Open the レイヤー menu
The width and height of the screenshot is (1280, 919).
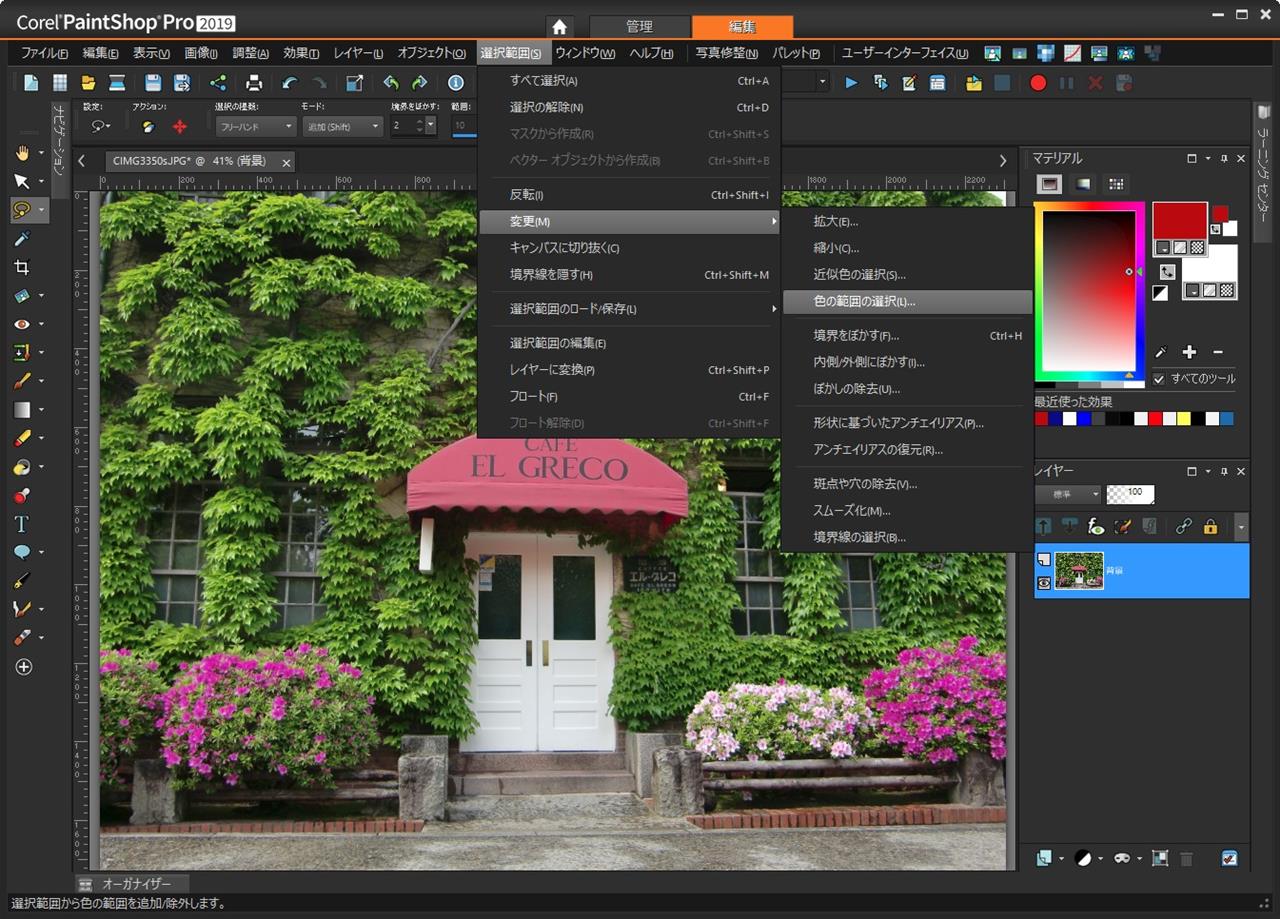[x=358, y=53]
